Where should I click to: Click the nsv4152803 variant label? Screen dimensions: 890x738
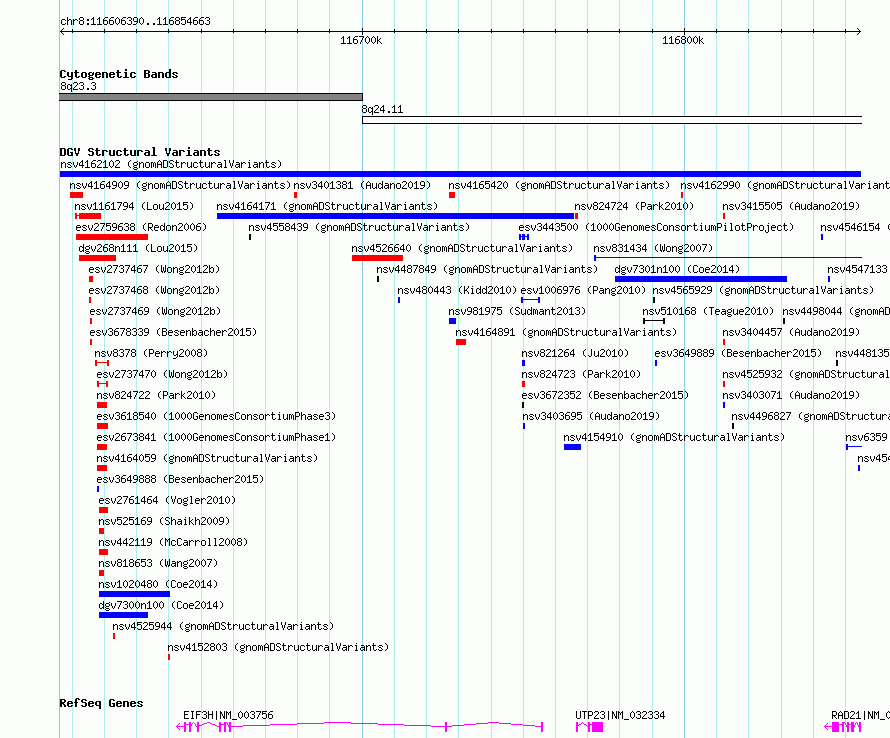278,647
